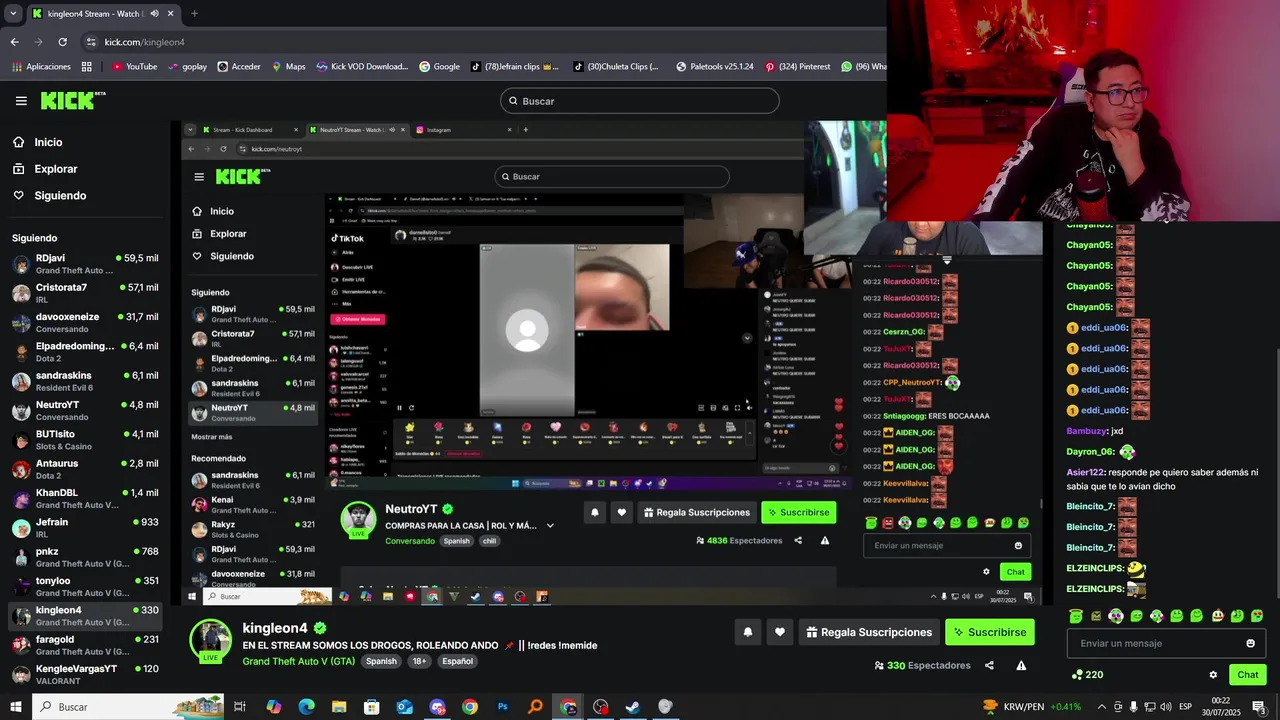1280x720 pixels.
Task: Open the Kick hamburger sidebar menu
Action: (21, 101)
